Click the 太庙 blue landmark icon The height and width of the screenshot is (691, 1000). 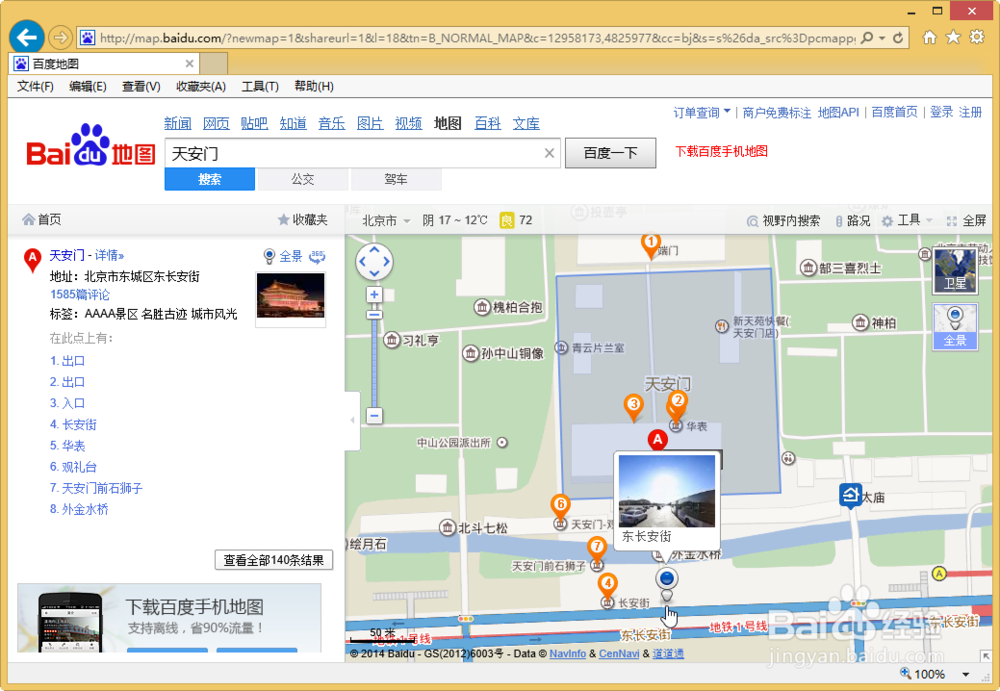850,496
